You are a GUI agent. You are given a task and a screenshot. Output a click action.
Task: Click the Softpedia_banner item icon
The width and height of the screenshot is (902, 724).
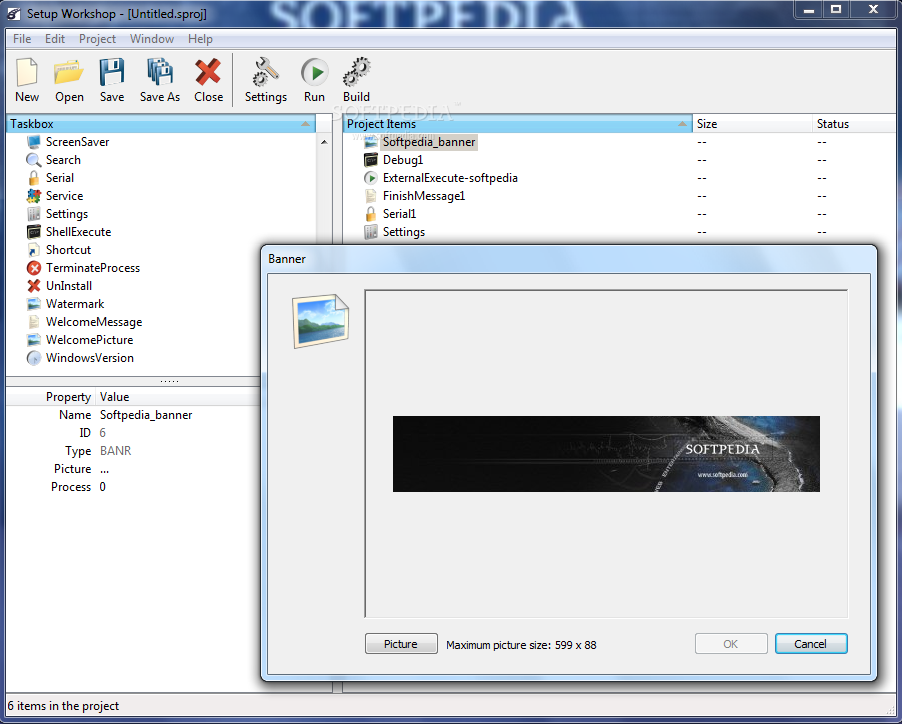371,142
